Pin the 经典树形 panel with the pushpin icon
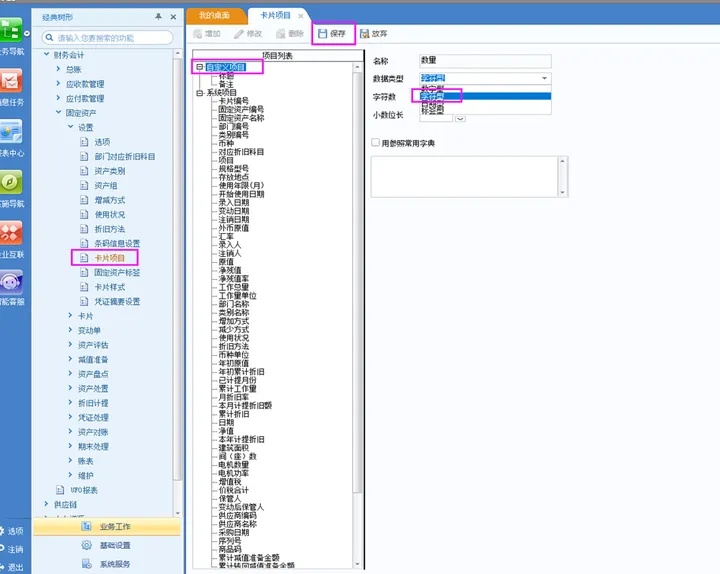This screenshot has width=720, height=574. (x=159, y=17)
